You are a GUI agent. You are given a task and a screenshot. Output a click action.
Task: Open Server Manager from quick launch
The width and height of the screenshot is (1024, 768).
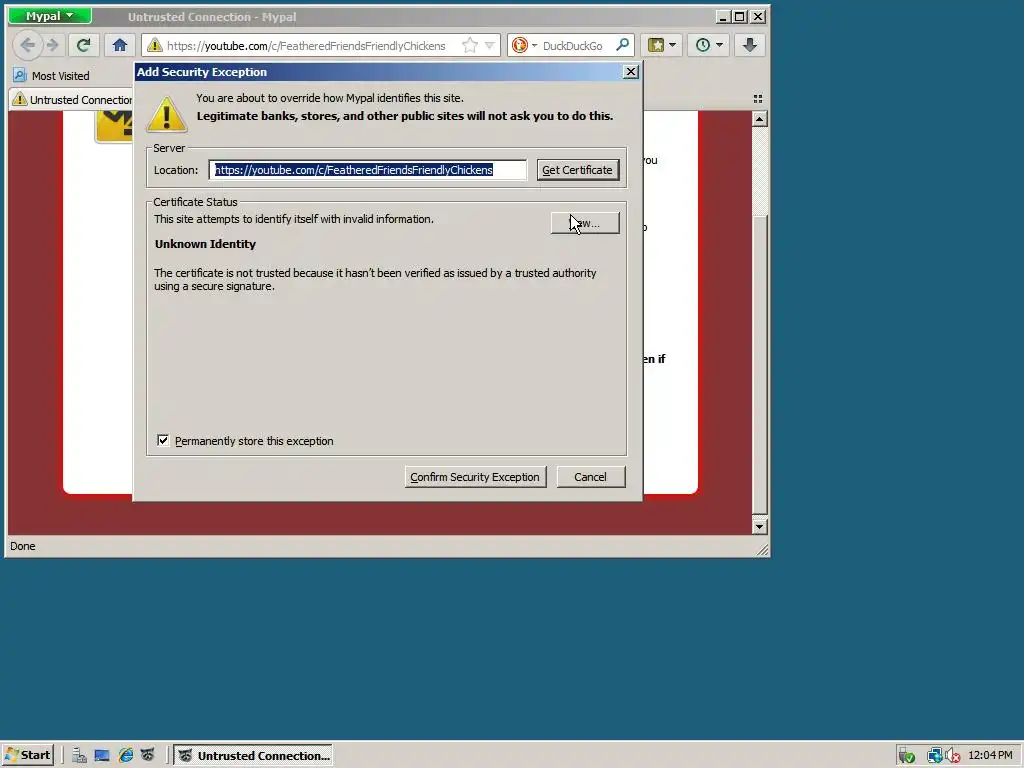point(79,756)
